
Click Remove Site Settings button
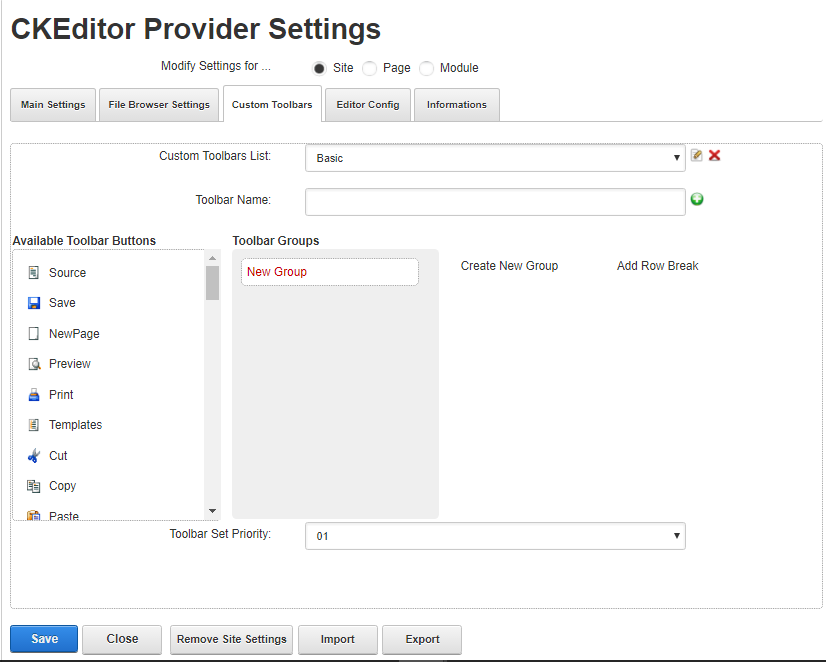231,639
